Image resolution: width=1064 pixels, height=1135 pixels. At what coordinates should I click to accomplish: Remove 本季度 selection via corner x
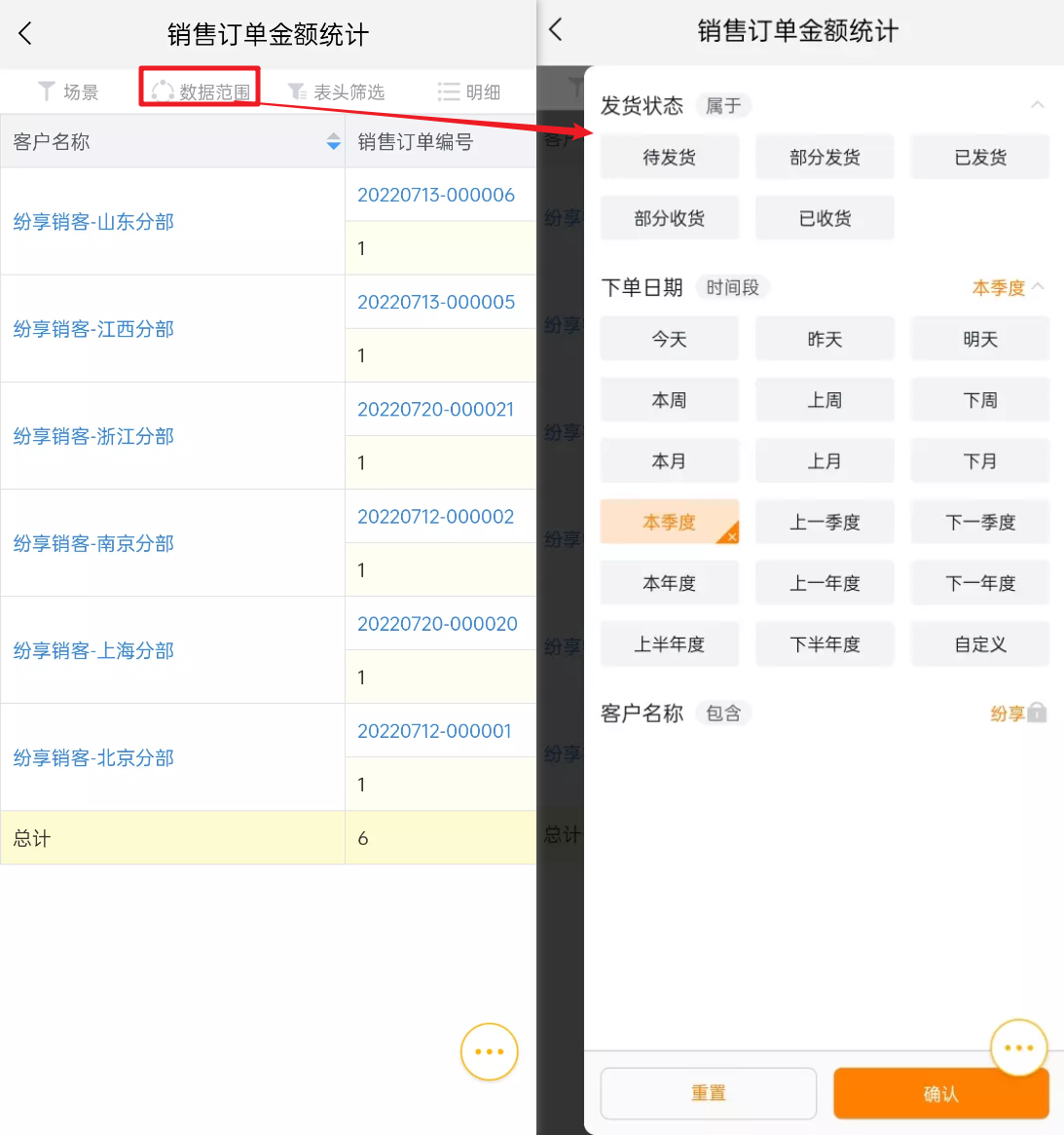[x=731, y=535]
